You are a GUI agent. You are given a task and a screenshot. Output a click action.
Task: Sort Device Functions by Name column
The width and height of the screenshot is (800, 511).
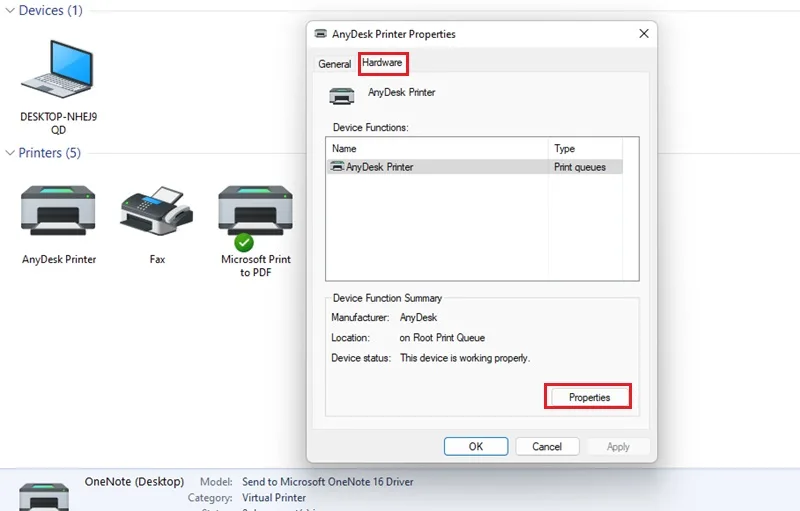pyautogui.click(x=437, y=148)
